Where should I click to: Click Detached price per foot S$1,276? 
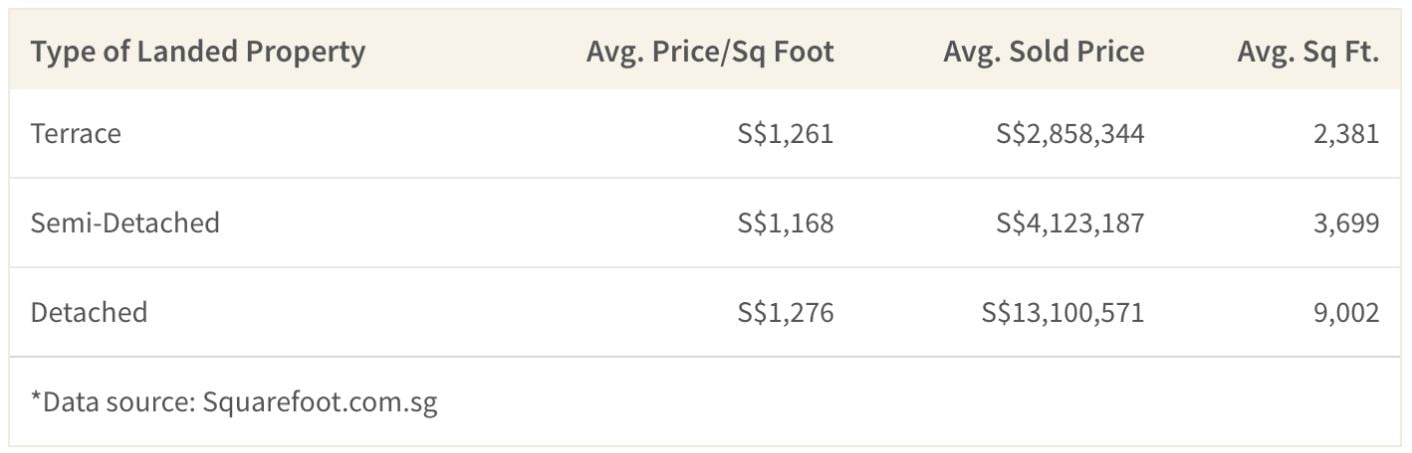coord(785,312)
